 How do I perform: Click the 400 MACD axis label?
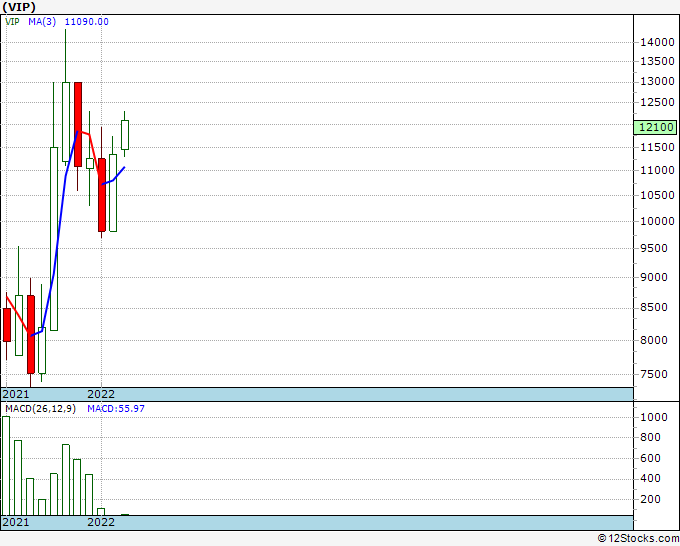point(651,478)
